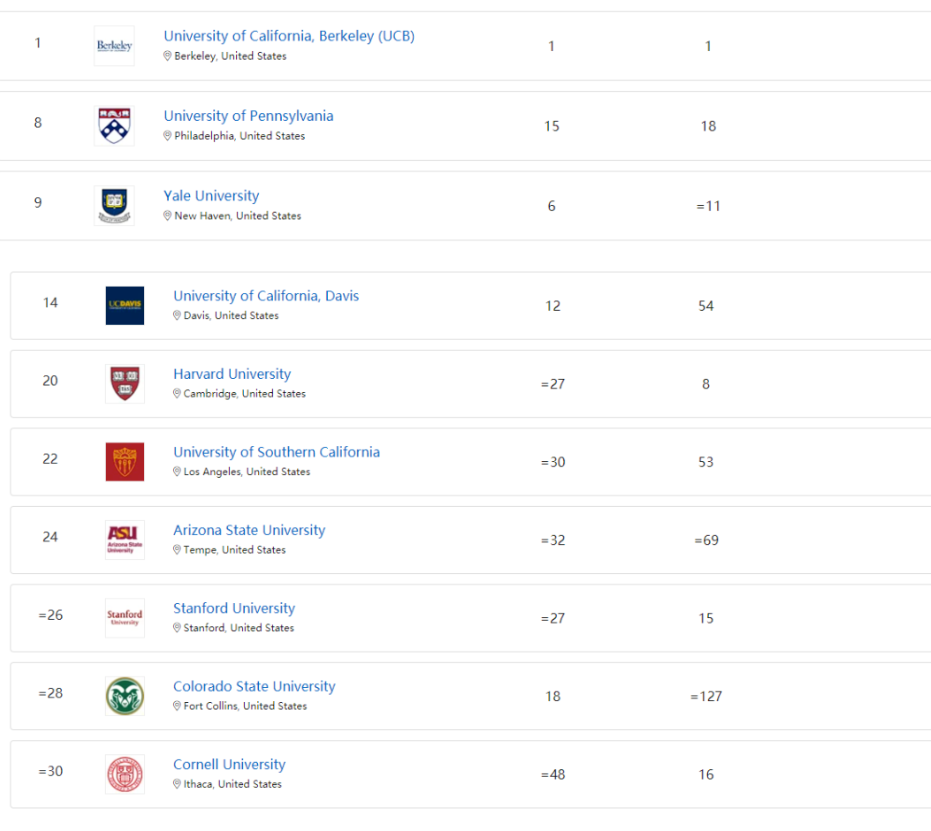The width and height of the screenshot is (931, 831).
Task: Click the Cornell University seal logo
Action: [125, 774]
